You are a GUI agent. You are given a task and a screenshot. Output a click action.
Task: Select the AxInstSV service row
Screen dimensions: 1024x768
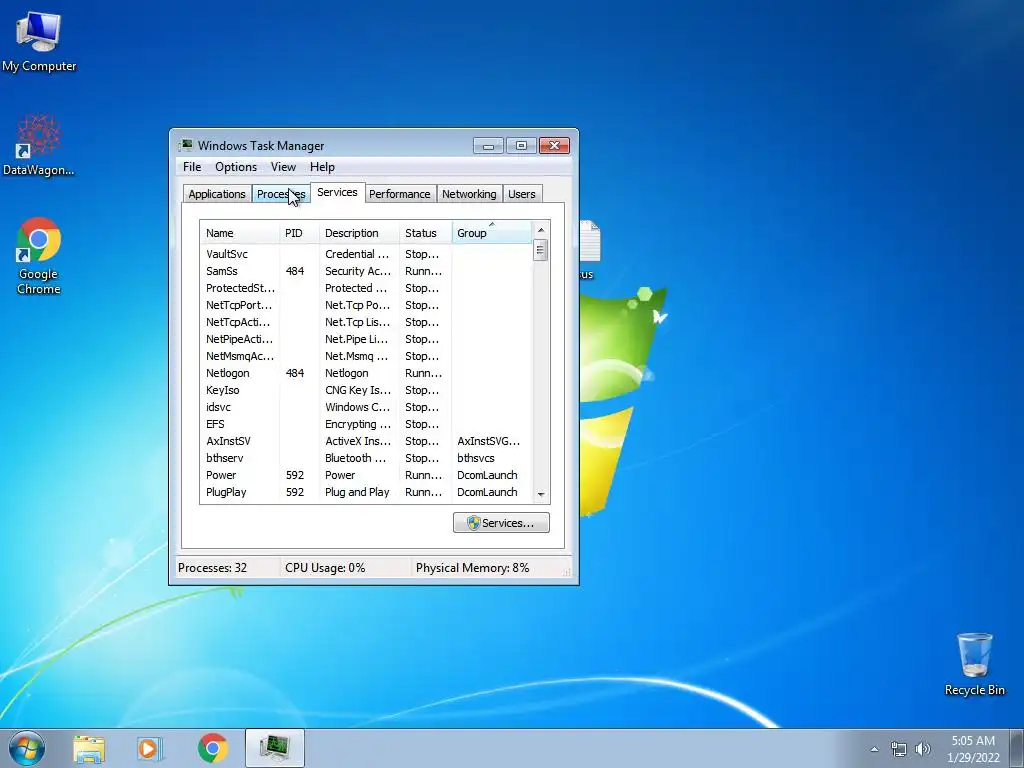366,441
